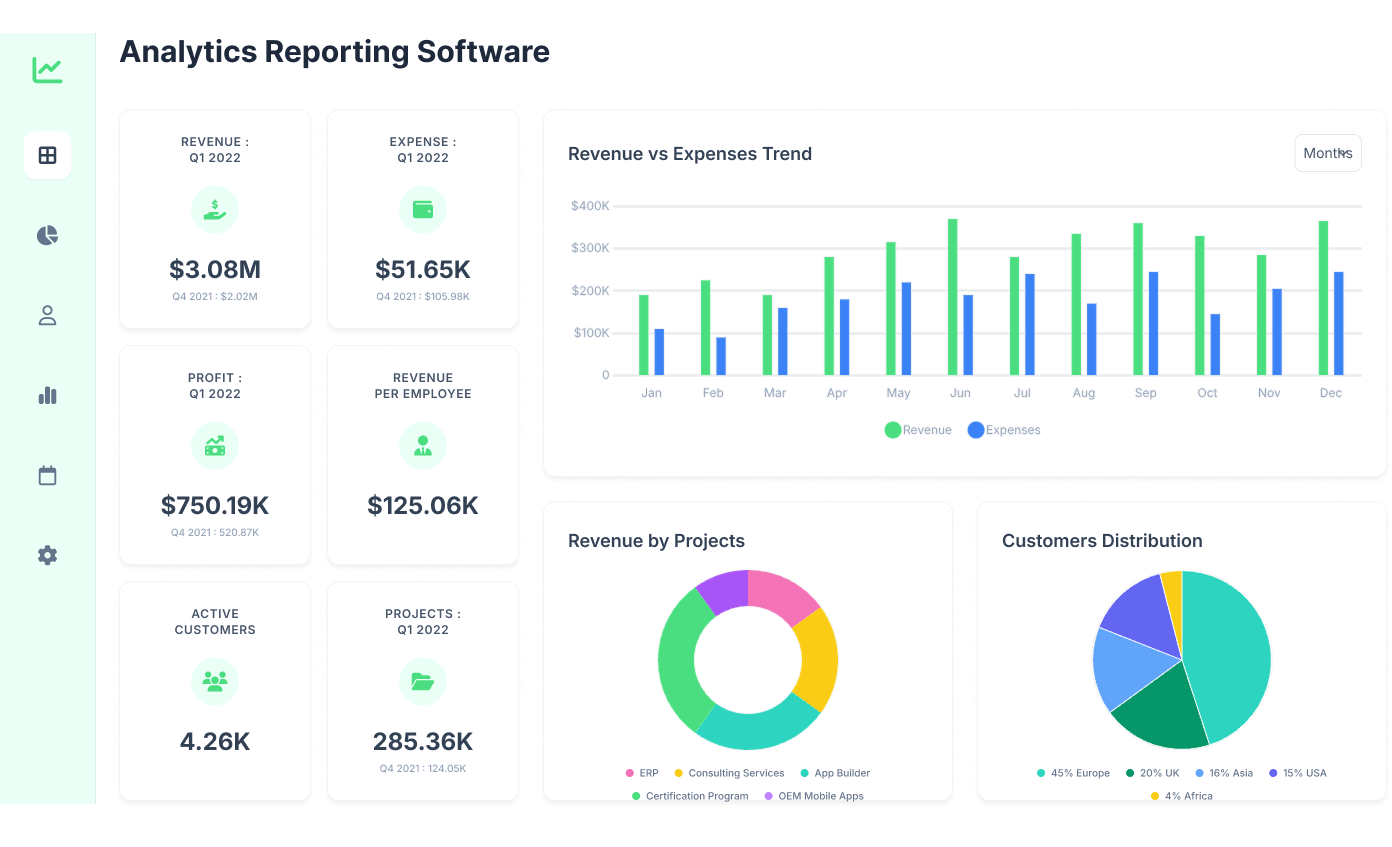Click the wallet icon in Expense card

pyautogui.click(x=423, y=209)
